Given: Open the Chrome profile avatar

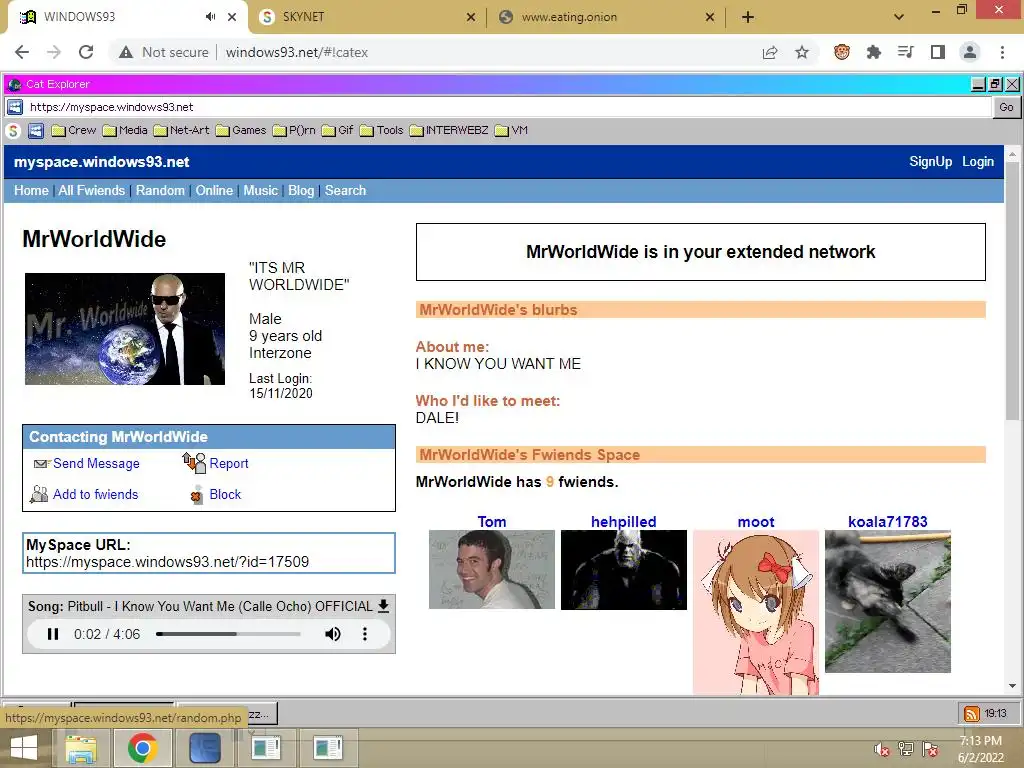Looking at the screenshot, I should click(970, 52).
